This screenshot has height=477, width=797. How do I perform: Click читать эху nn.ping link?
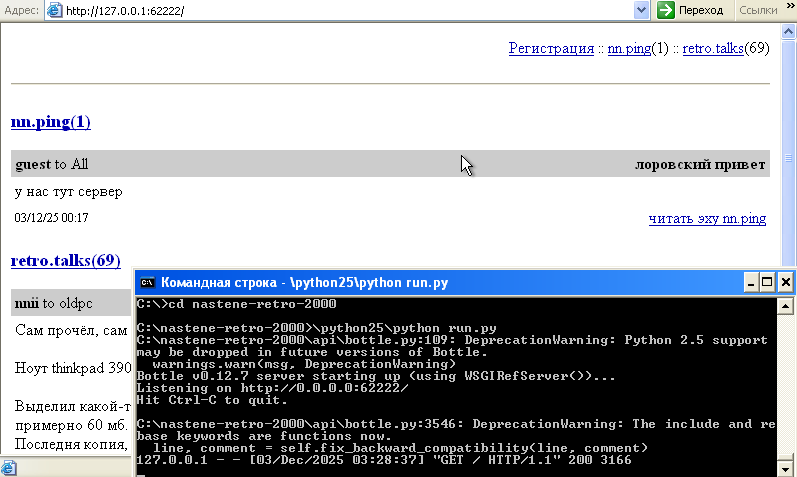click(707, 218)
